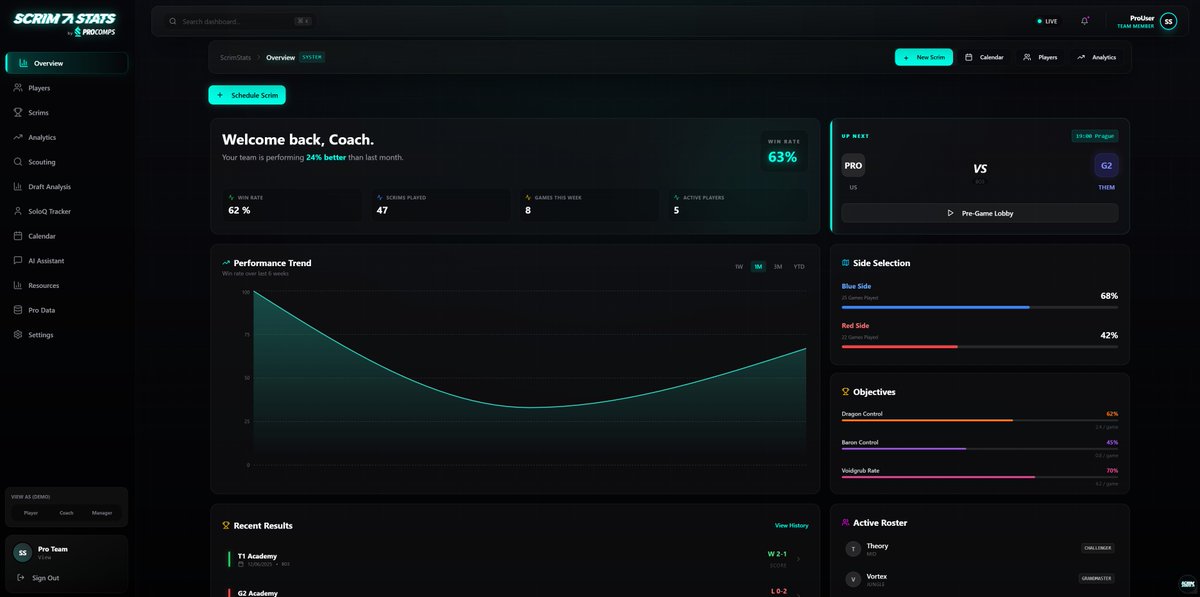The image size is (1200, 597).
Task: Click the people icon on Players button
Action: 1027,57
